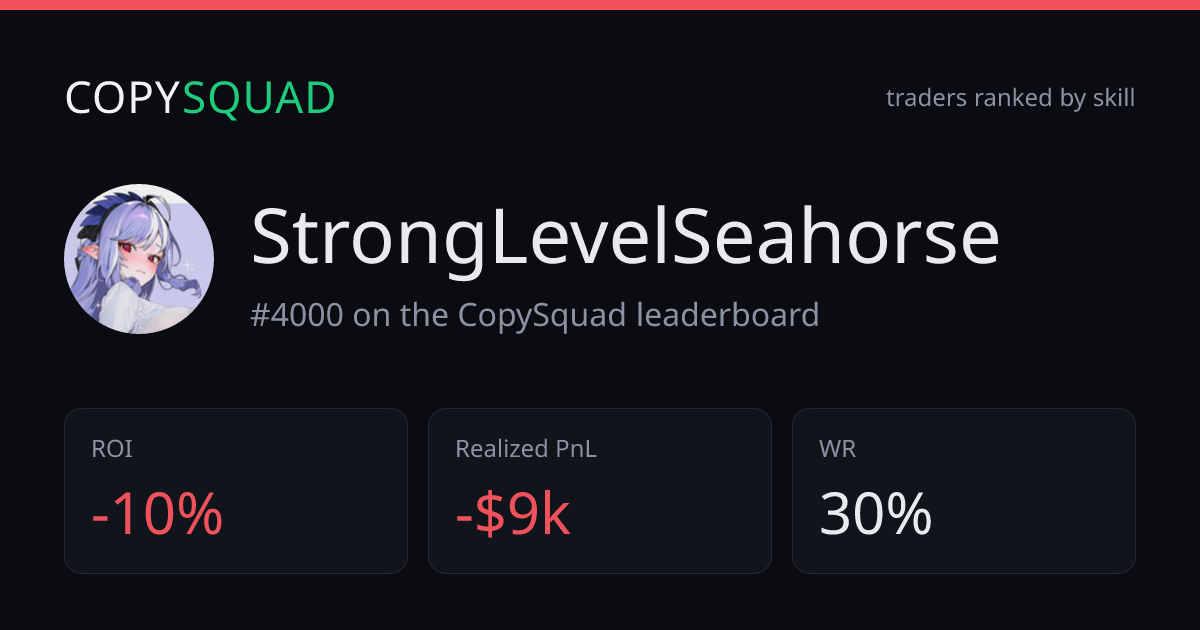
Task: Click the WR label
Action: tap(838, 450)
